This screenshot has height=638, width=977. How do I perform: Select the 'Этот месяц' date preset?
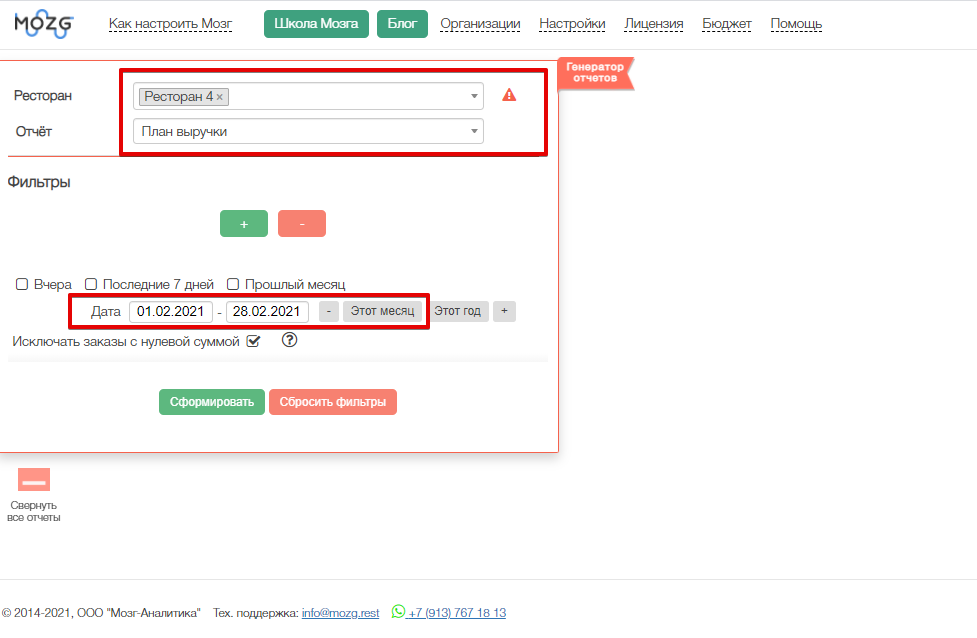point(382,311)
